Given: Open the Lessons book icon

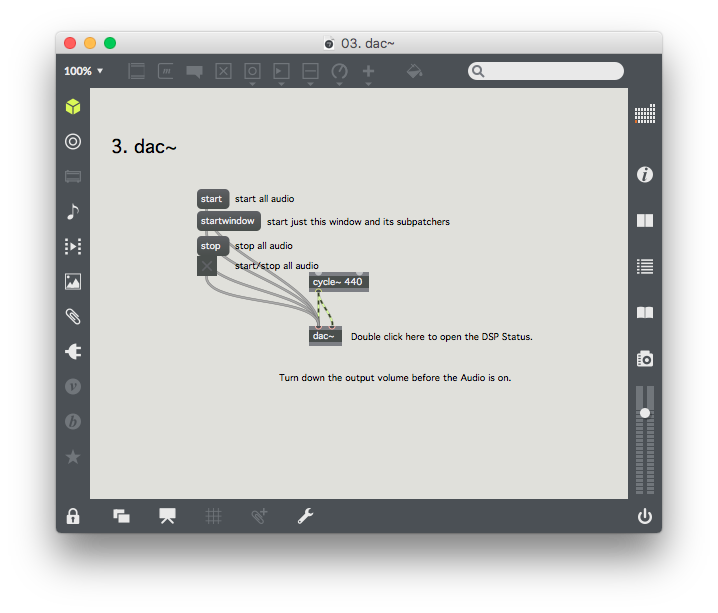Looking at the screenshot, I should point(645,313).
